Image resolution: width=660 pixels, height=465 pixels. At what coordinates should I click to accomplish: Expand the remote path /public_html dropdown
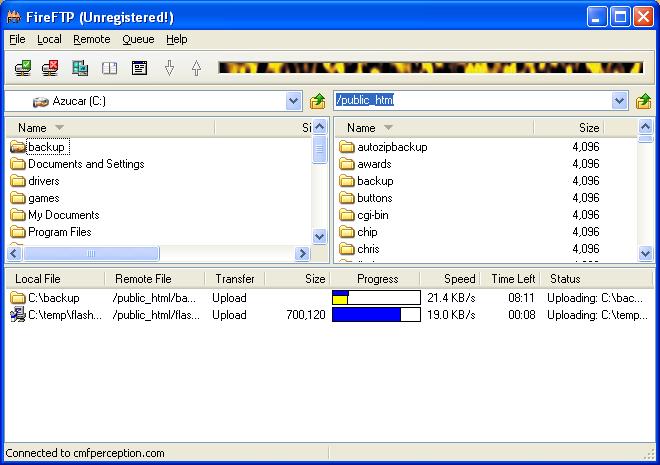(620, 101)
